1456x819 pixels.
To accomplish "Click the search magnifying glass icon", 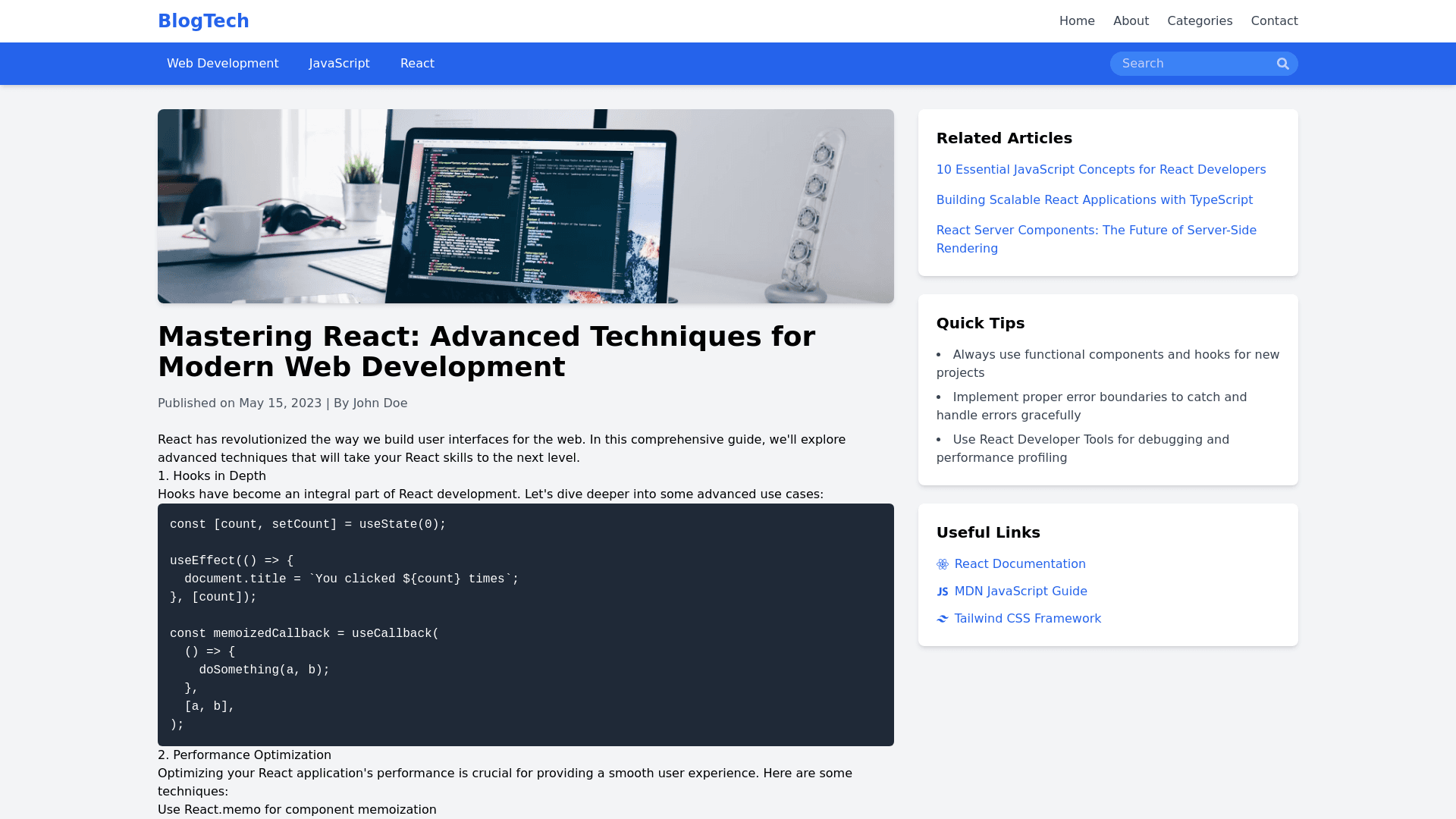I will pos(1282,64).
